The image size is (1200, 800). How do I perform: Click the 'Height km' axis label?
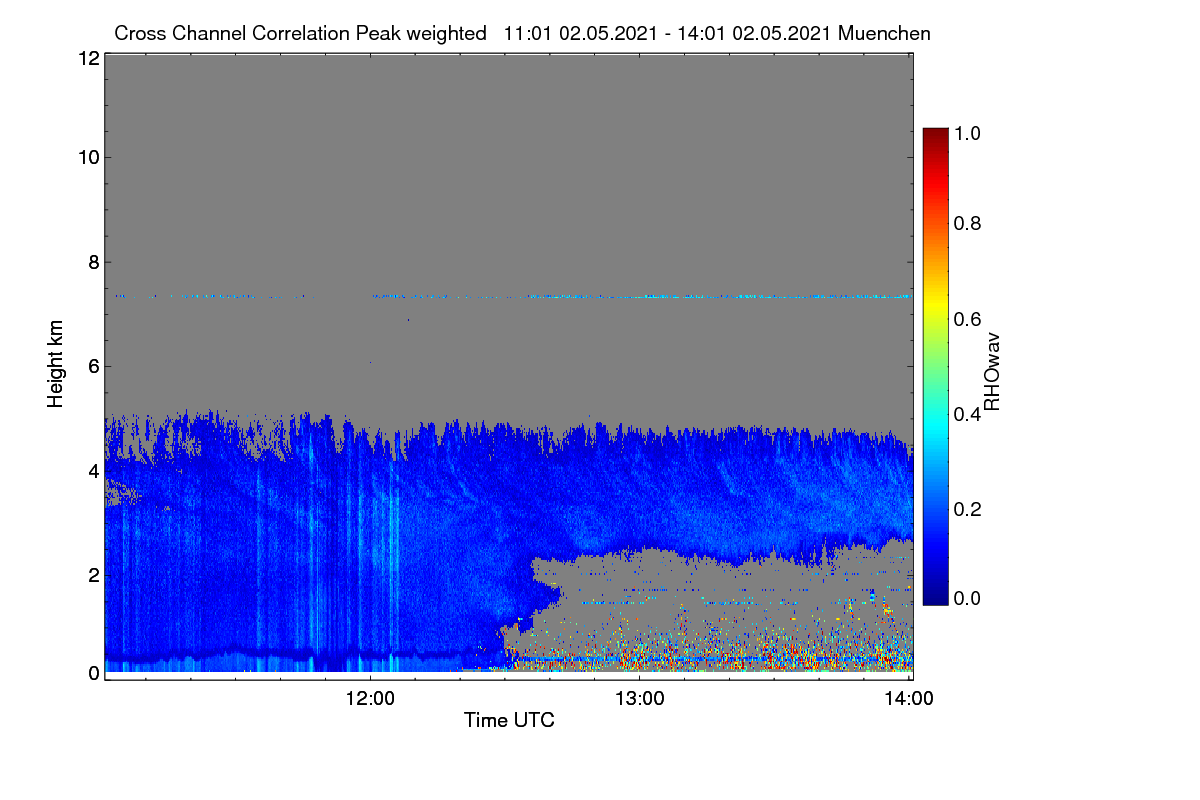tap(55, 363)
